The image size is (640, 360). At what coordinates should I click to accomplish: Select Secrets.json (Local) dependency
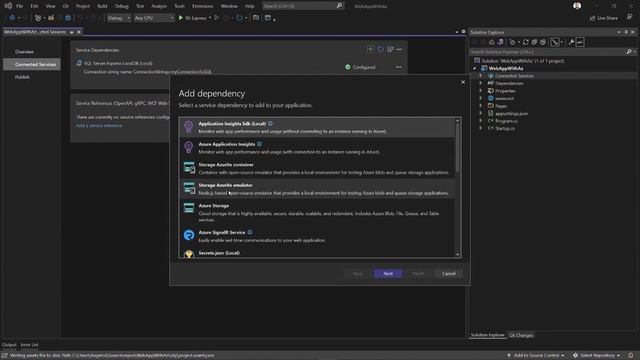pos(317,253)
